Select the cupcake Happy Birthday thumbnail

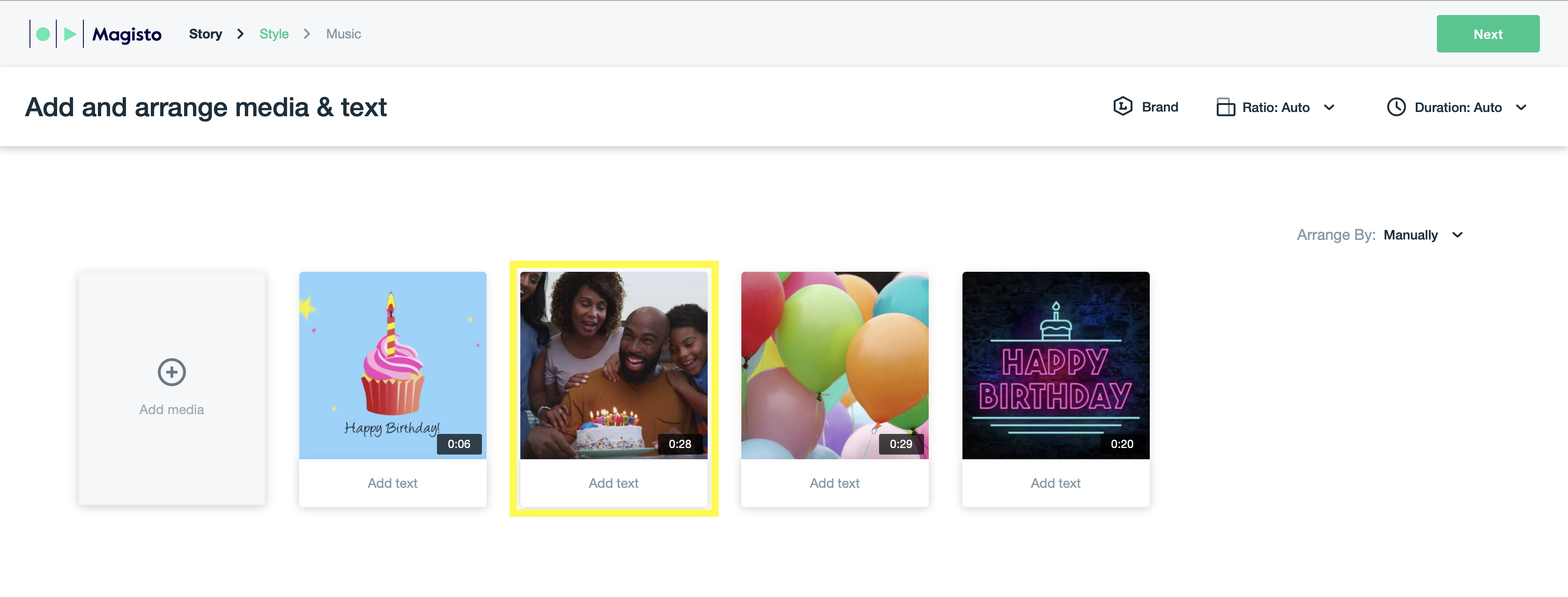click(x=392, y=365)
